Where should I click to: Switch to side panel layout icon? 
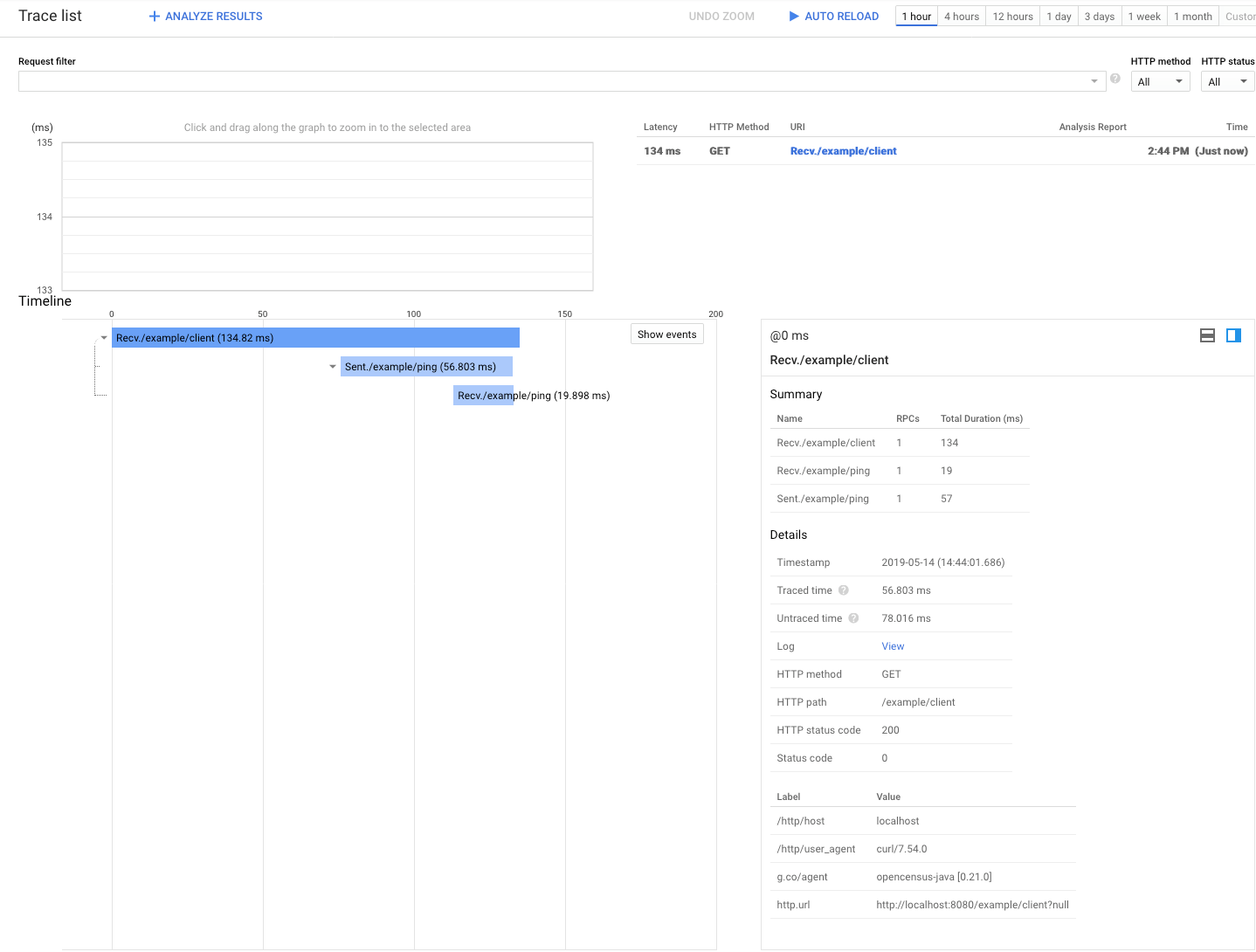coord(1234,335)
